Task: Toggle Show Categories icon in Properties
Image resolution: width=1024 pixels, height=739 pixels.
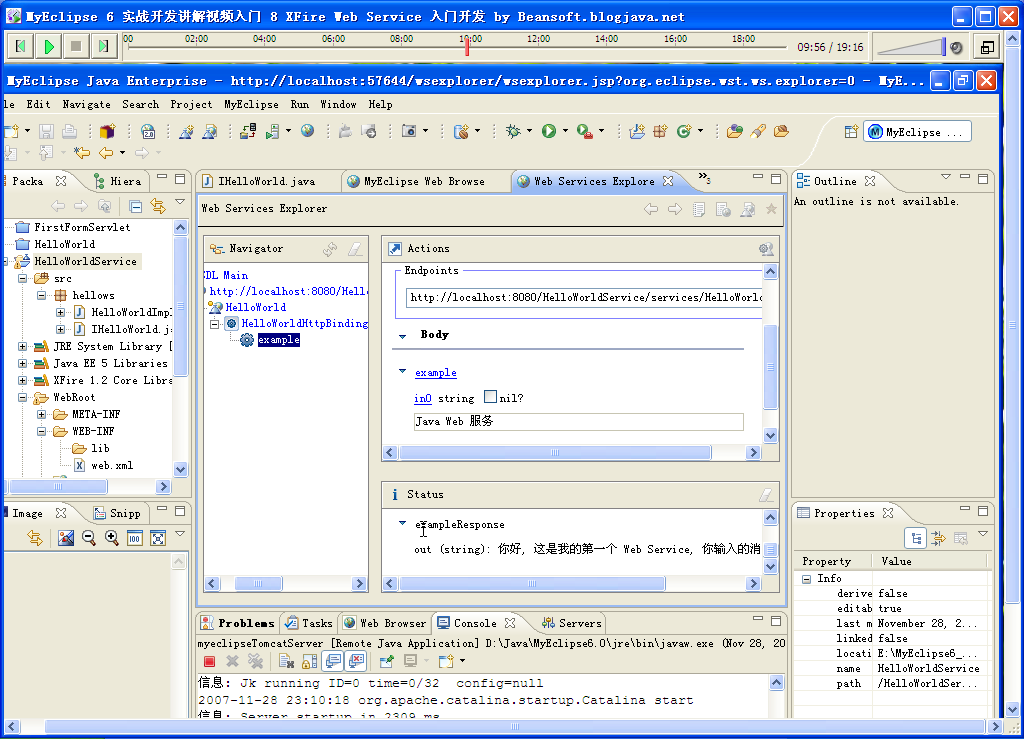Action: pos(916,539)
